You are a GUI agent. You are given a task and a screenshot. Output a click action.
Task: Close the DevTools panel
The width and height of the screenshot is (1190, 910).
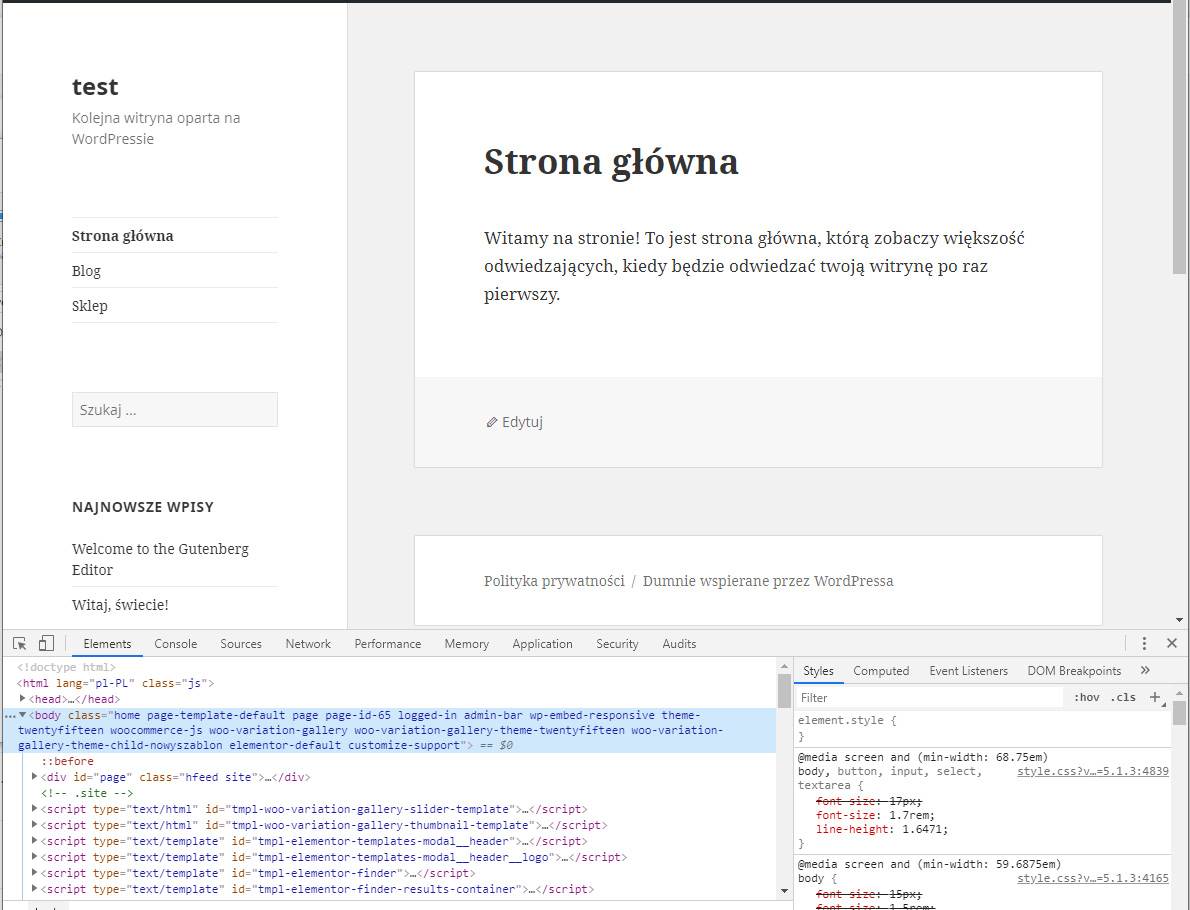pos(1172,644)
